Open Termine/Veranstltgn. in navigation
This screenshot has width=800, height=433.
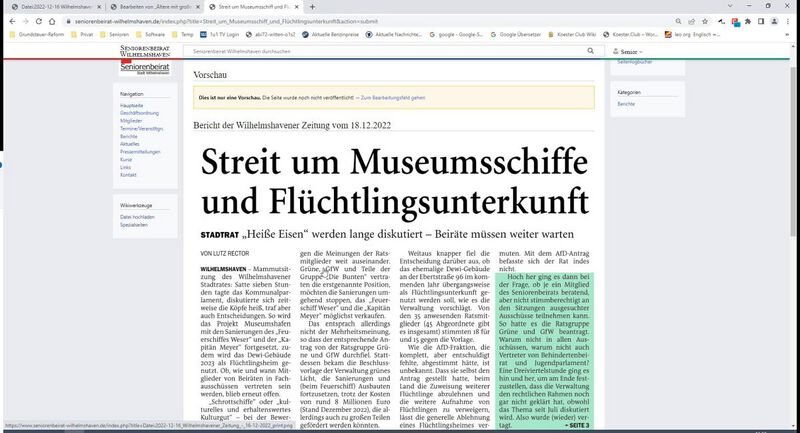click(x=141, y=129)
